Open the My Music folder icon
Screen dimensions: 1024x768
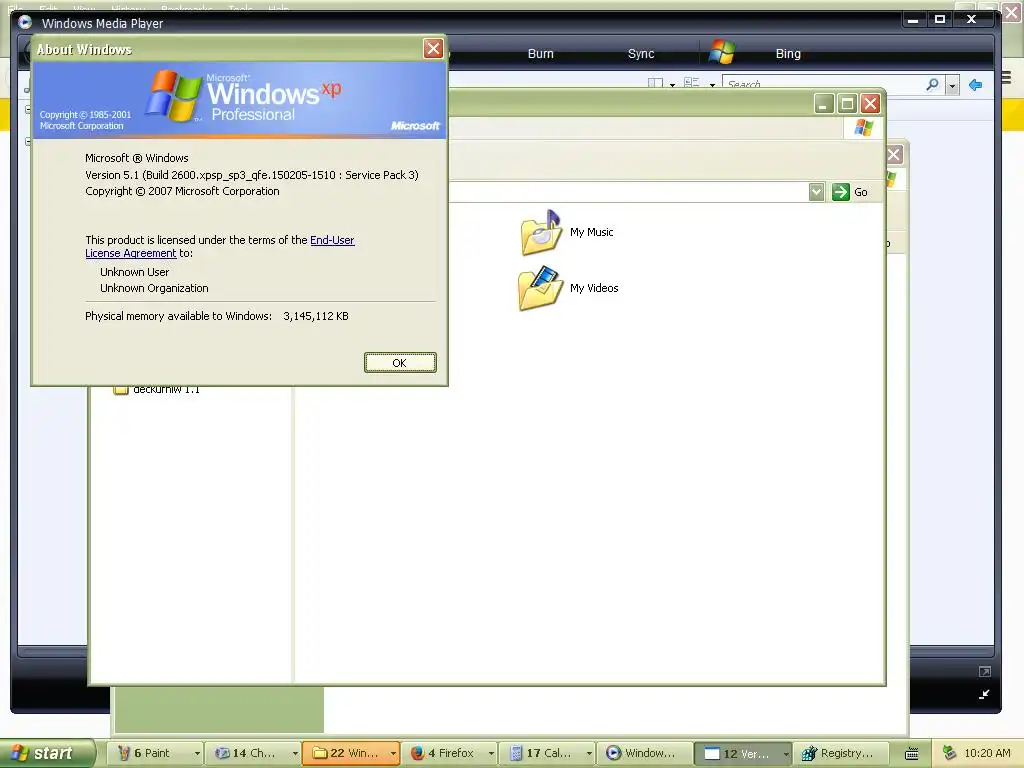click(x=541, y=232)
